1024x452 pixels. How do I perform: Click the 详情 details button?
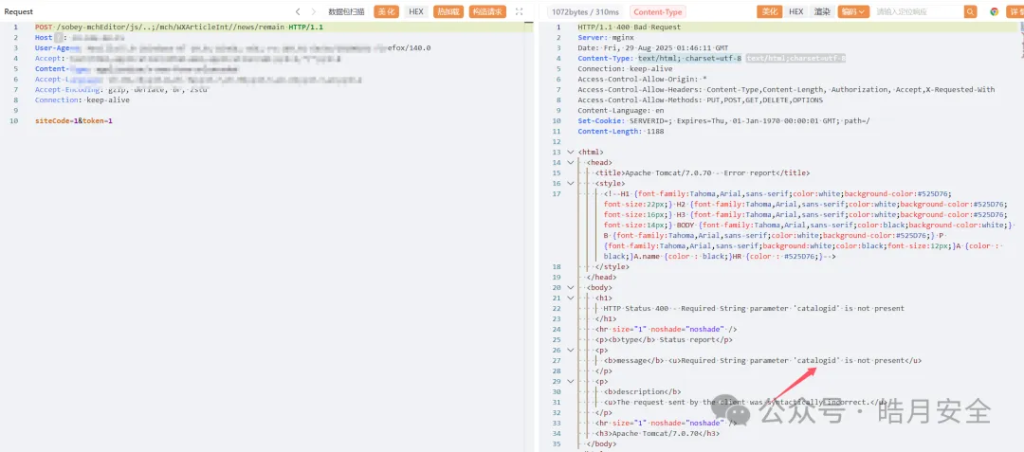pos(1015,12)
